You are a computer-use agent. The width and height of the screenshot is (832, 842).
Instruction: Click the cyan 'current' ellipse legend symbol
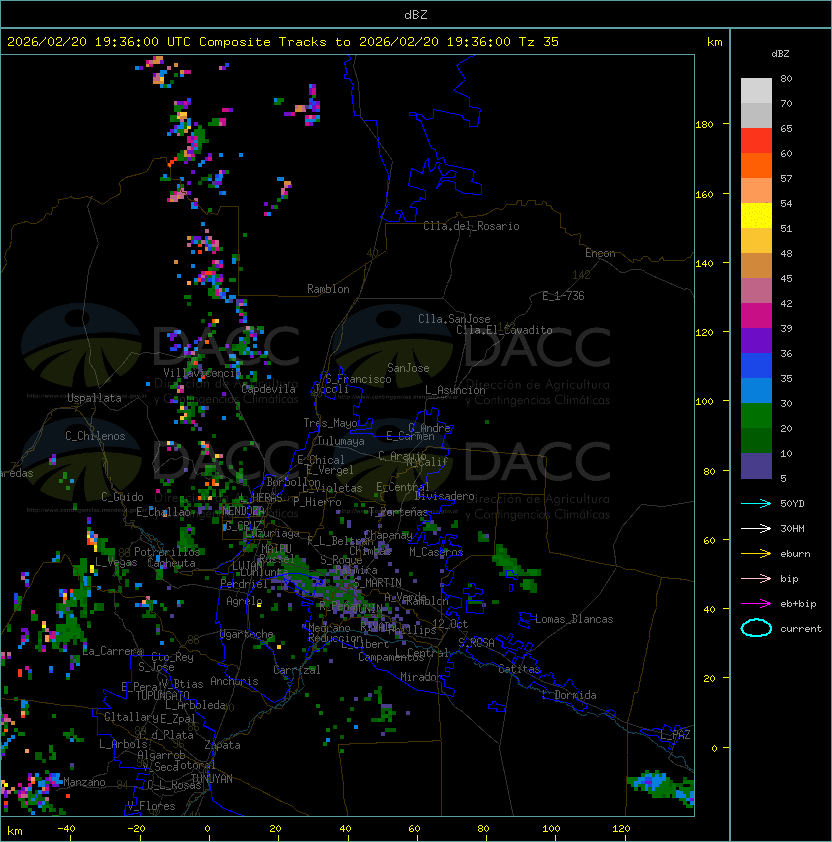tap(756, 628)
